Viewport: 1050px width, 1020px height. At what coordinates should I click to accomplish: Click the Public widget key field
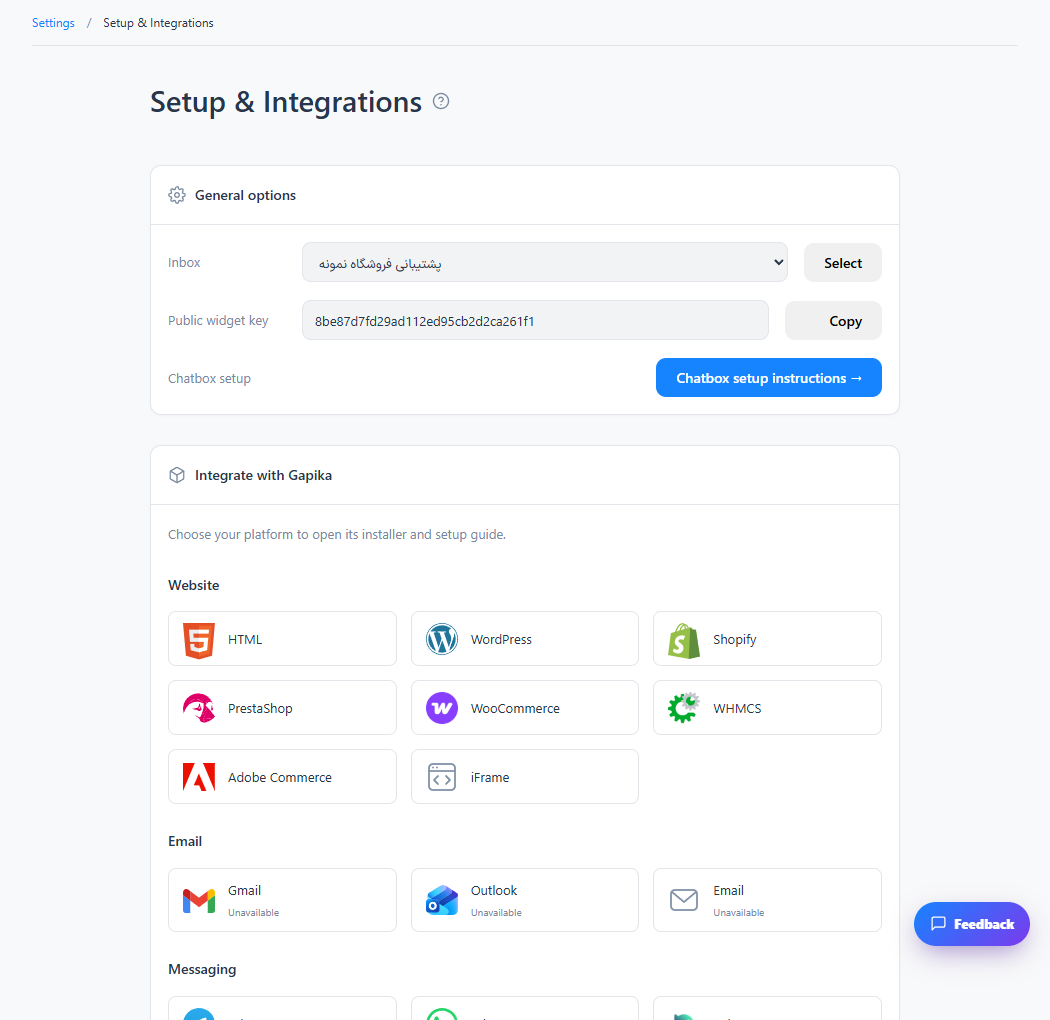click(x=535, y=321)
